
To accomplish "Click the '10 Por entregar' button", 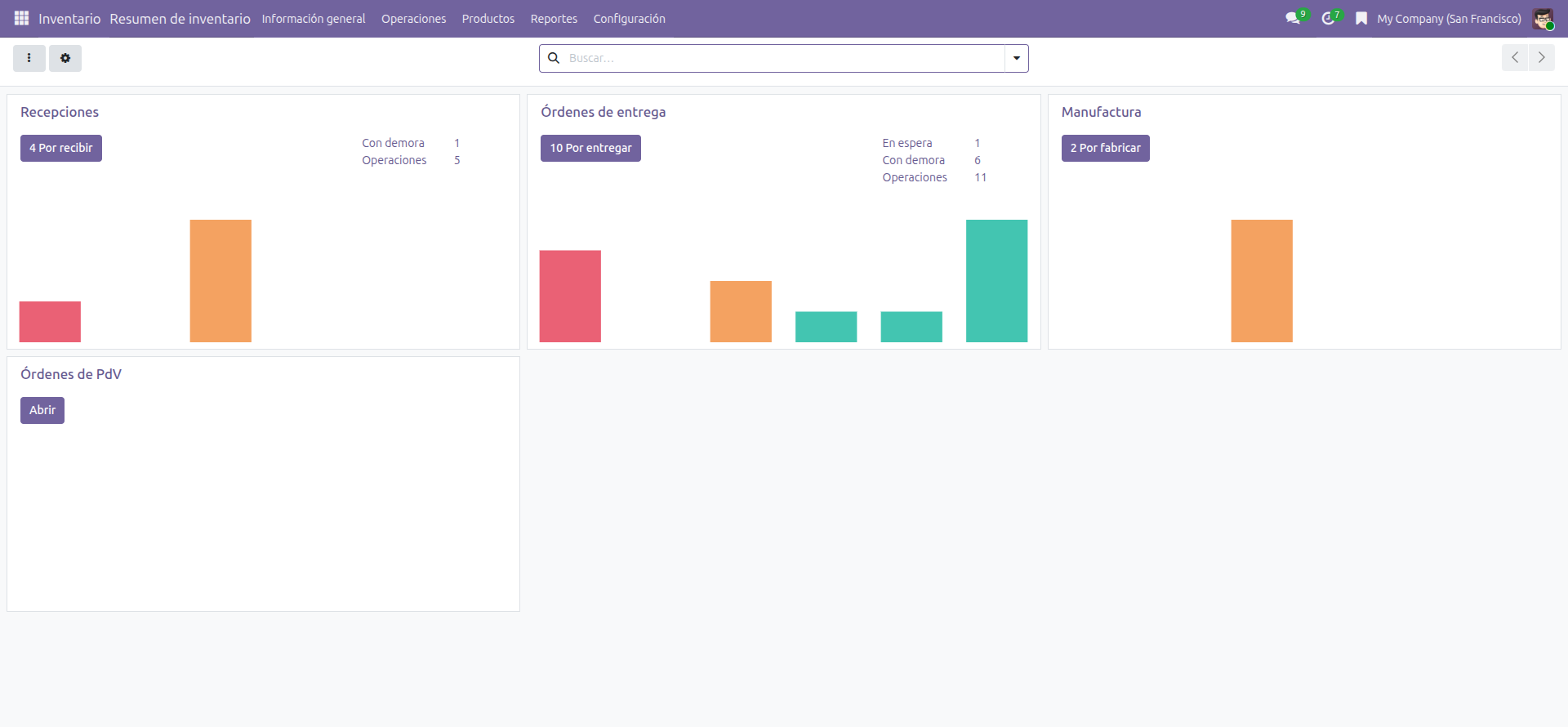I will click(x=590, y=148).
